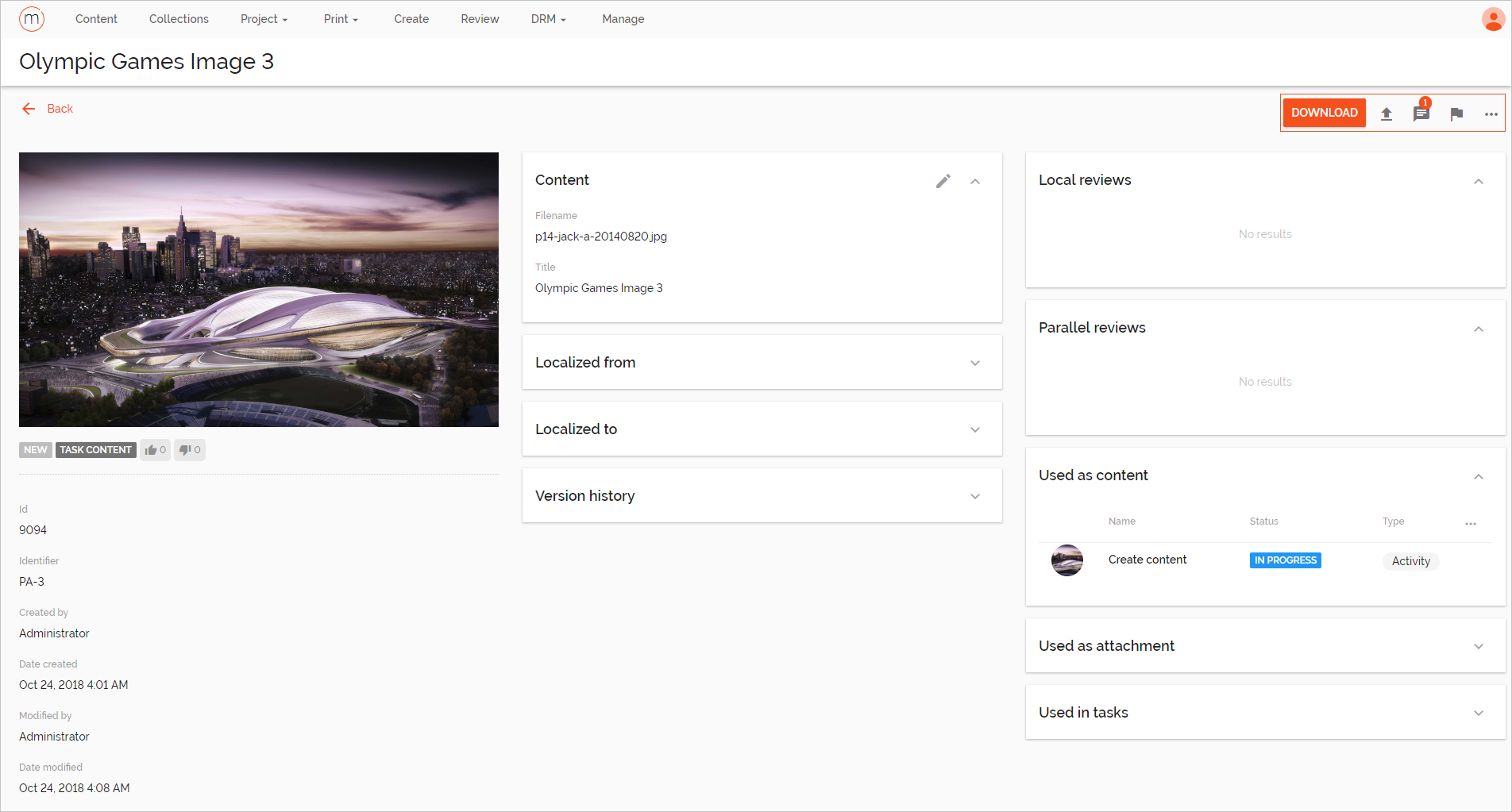Open the more options ellipsis menu
Image resolution: width=1512 pixels, height=812 pixels.
(1491, 114)
